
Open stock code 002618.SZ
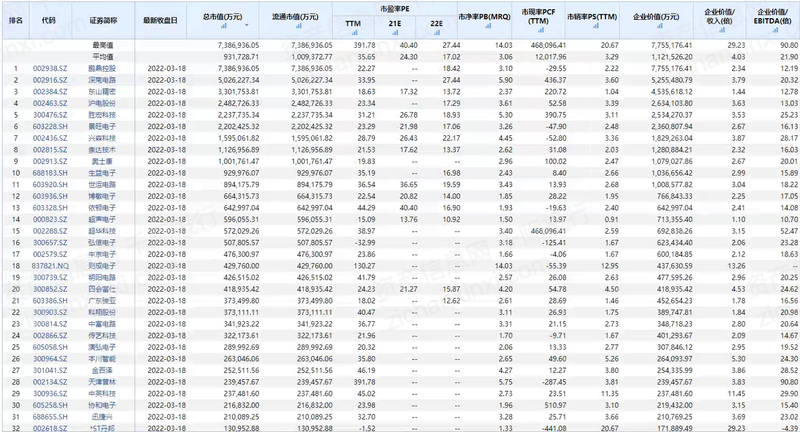pos(50,428)
